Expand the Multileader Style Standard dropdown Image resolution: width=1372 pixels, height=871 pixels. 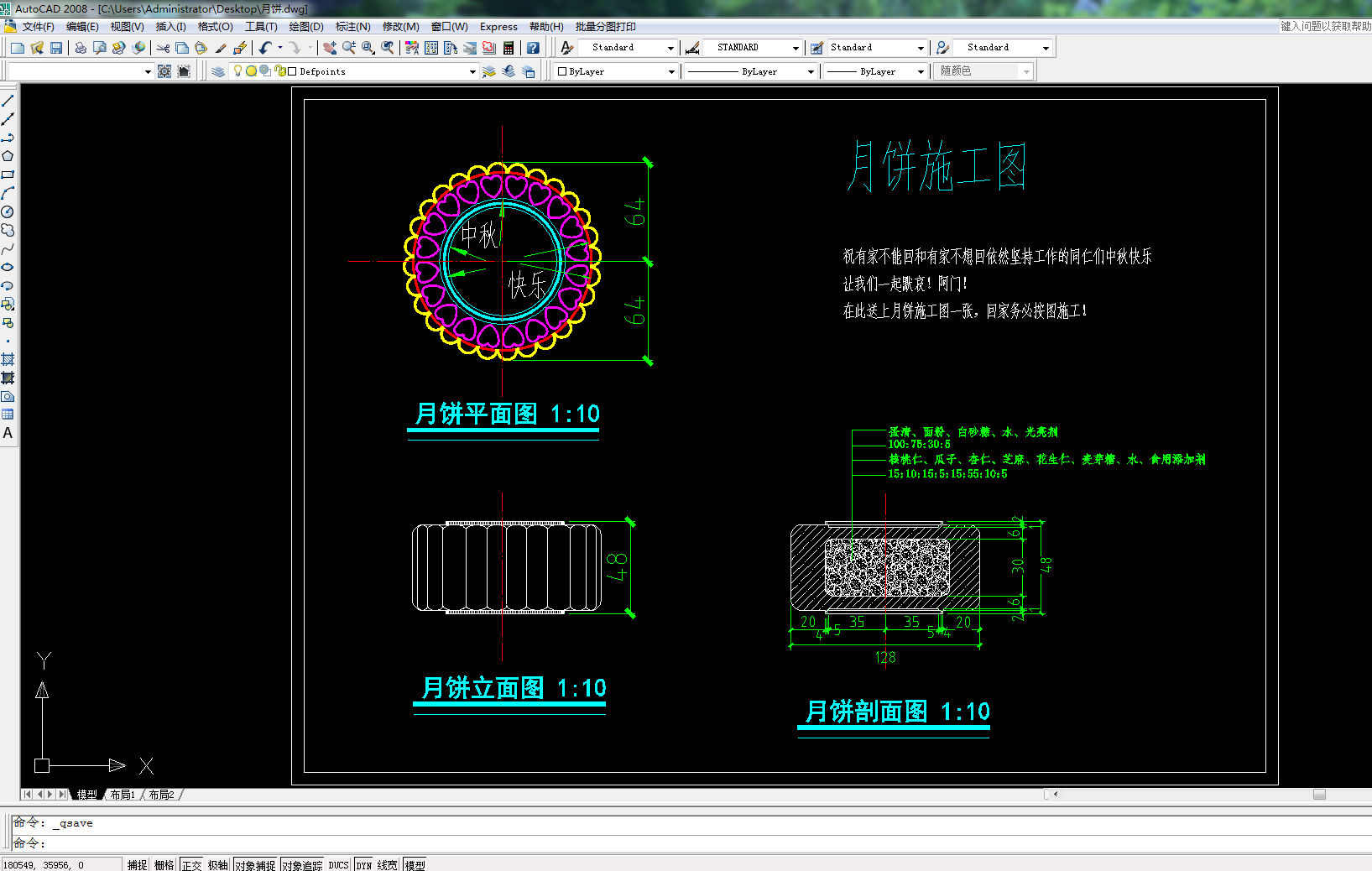coord(1046,48)
